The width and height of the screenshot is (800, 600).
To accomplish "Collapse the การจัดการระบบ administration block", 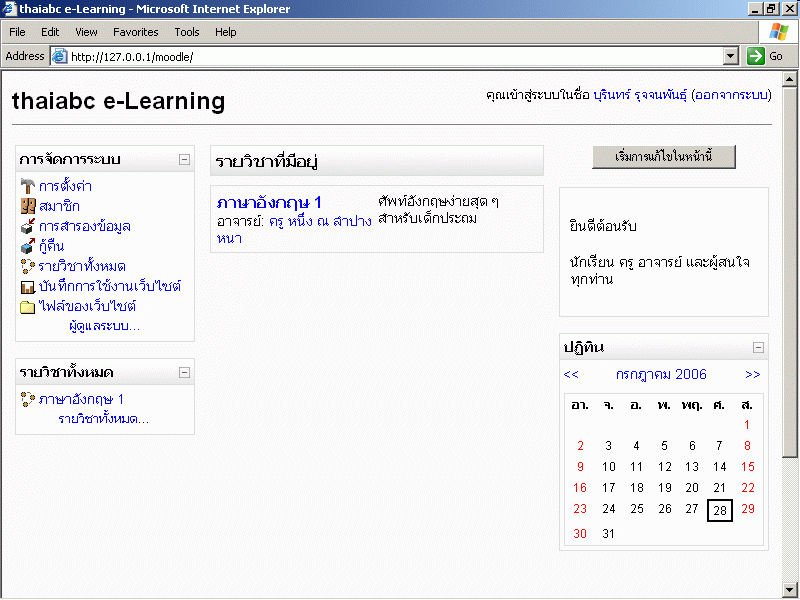I will pos(184,159).
